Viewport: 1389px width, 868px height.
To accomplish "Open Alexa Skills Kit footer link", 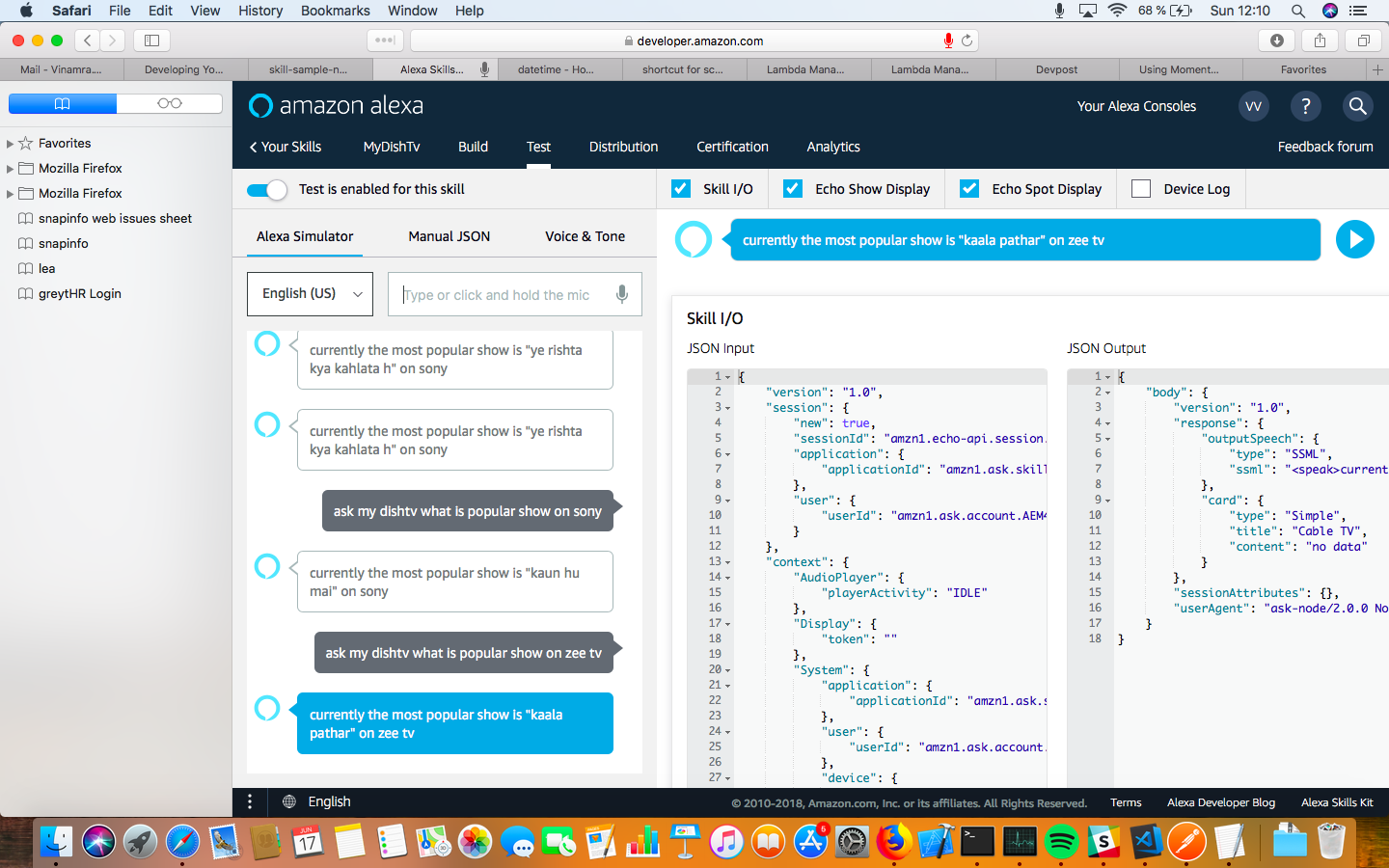I will pyautogui.click(x=1337, y=802).
